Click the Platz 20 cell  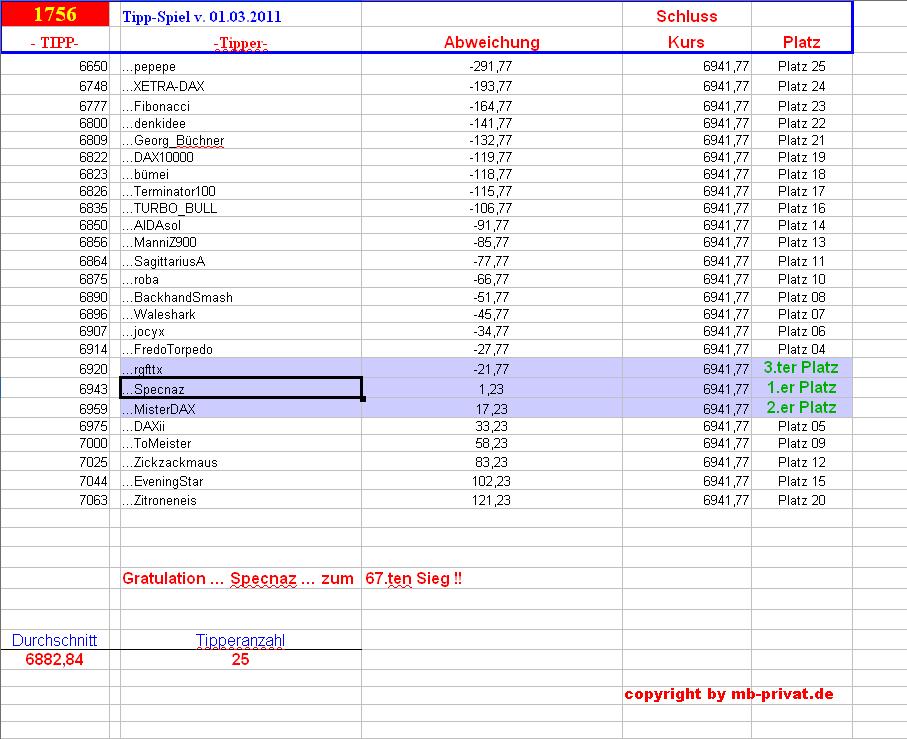pos(801,500)
